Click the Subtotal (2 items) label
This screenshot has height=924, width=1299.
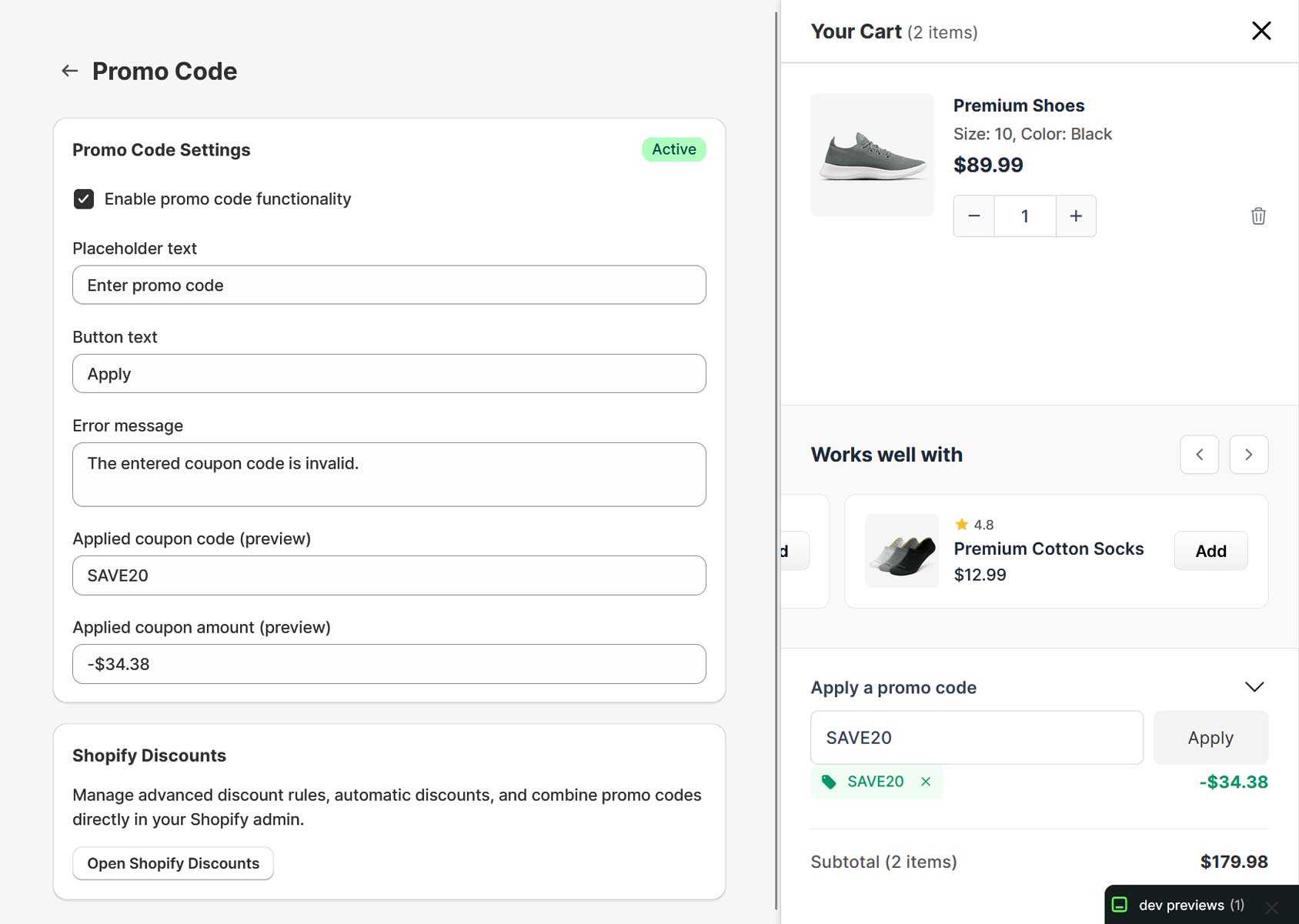883,862
